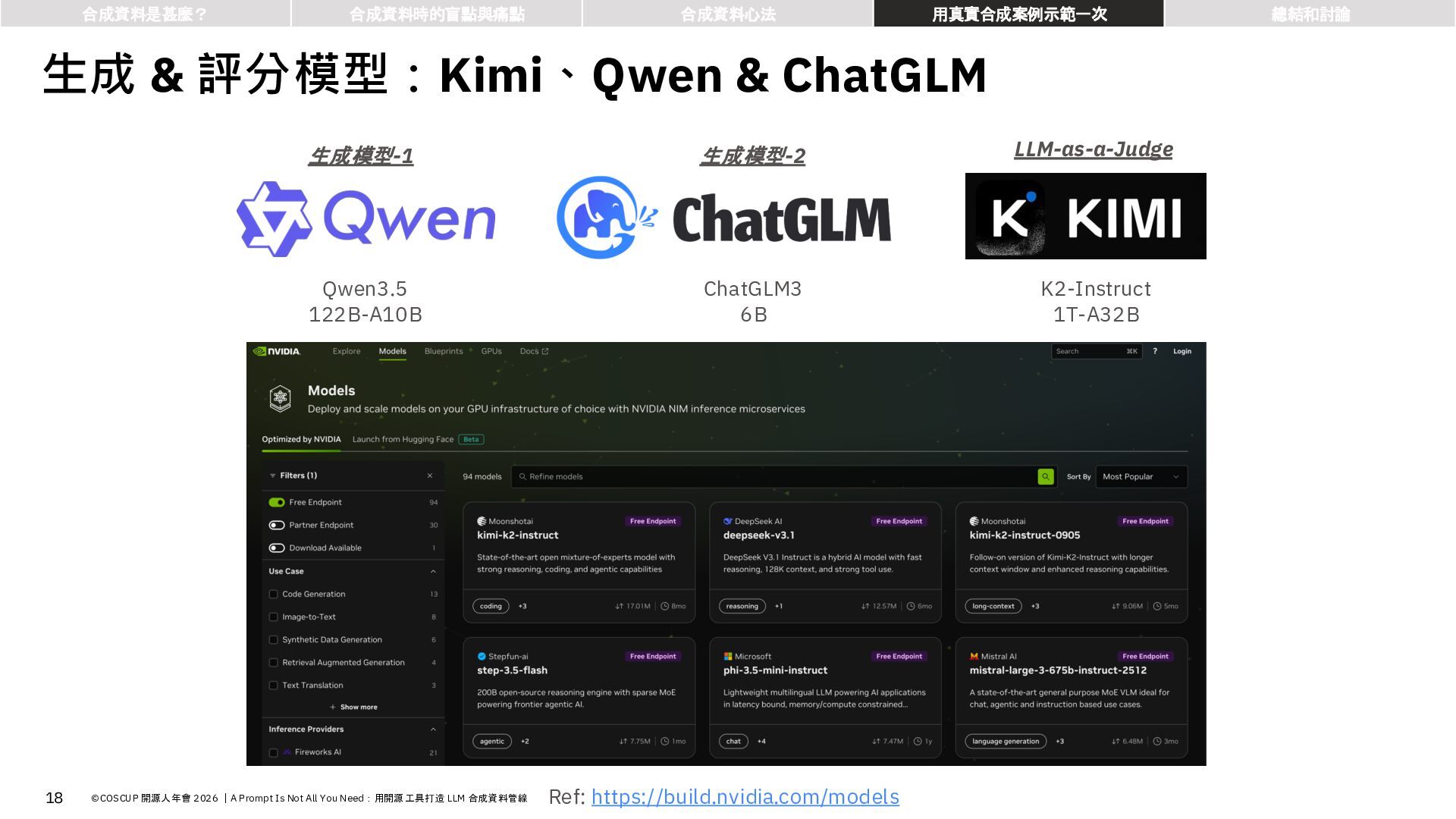Click the external link icon next to Docs
The image size is (1456, 819).
click(545, 351)
